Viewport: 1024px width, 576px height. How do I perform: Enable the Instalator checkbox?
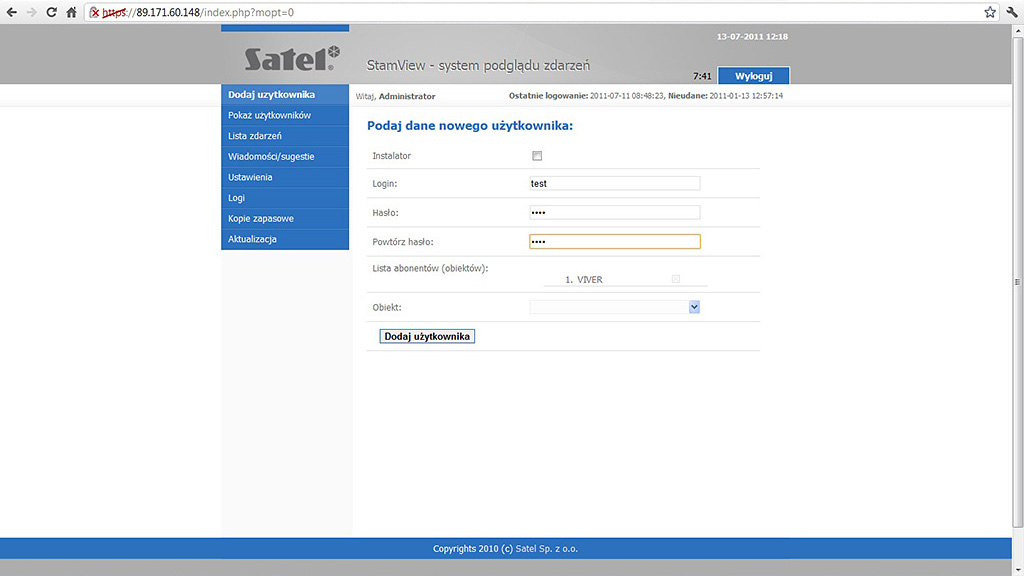point(537,156)
